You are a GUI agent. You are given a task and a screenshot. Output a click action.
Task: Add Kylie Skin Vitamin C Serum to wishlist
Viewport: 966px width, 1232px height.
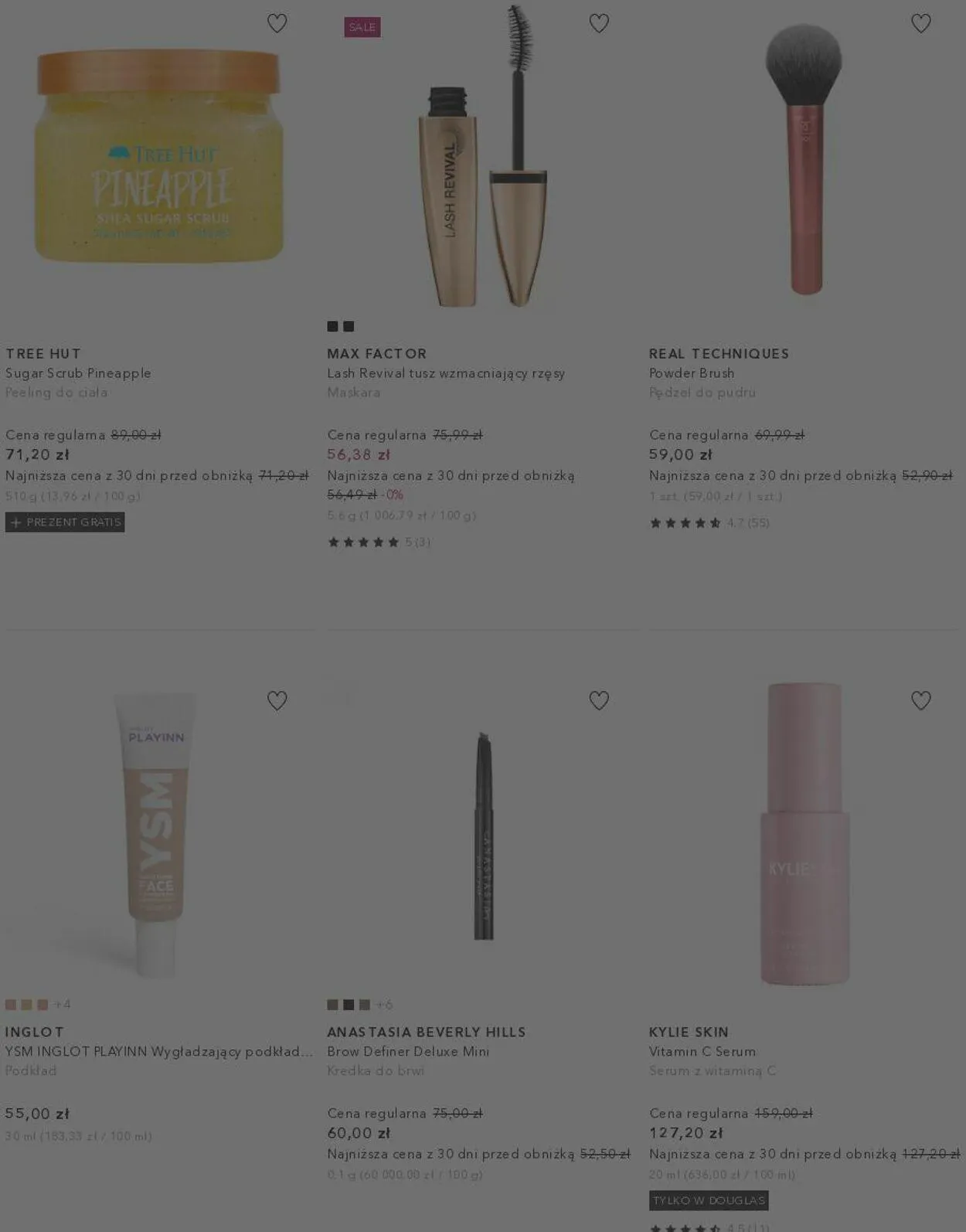pyautogui.click(x=921, y=700)
